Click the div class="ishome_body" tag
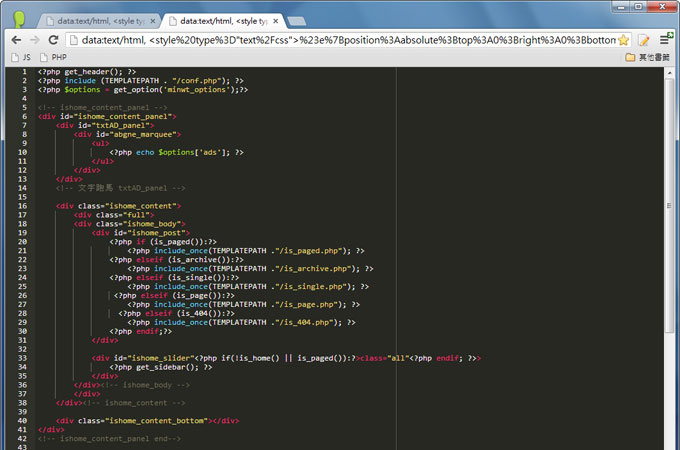Viewport: 680px width, 450px height. 130,224
